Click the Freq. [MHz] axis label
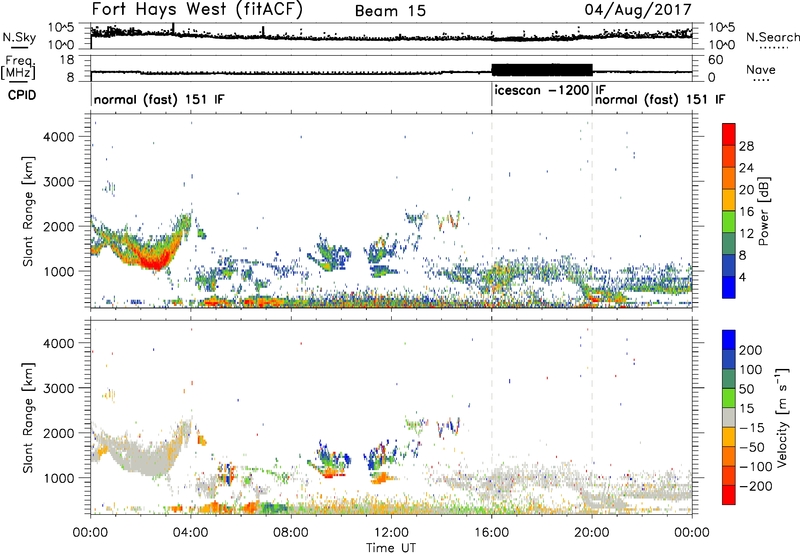The width and height of the screenshot is (800, 554). click(x=18, y=68)
